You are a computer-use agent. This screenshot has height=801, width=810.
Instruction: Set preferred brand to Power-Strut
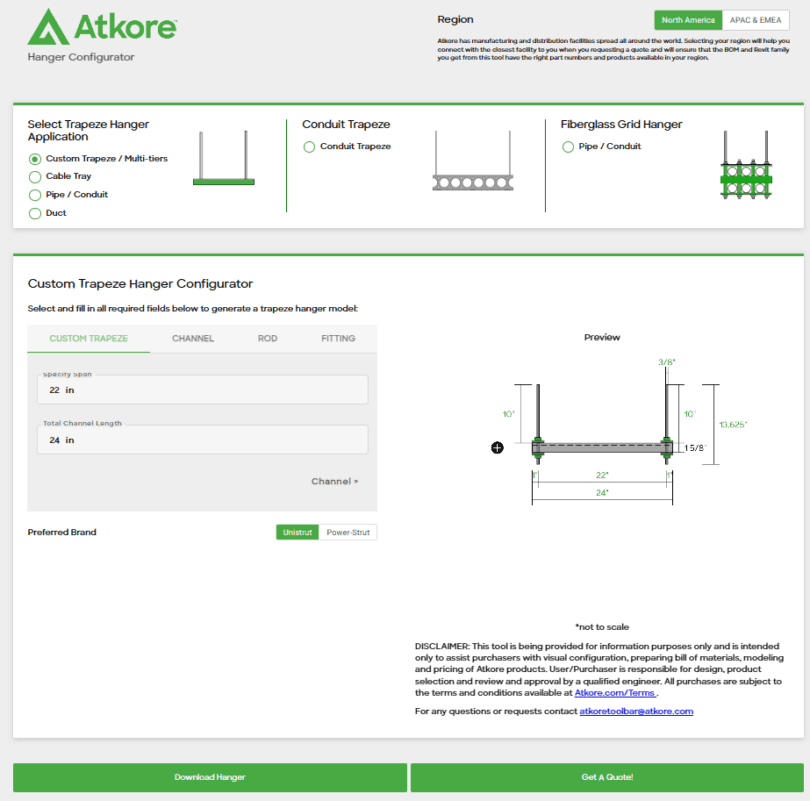point(348,532)
